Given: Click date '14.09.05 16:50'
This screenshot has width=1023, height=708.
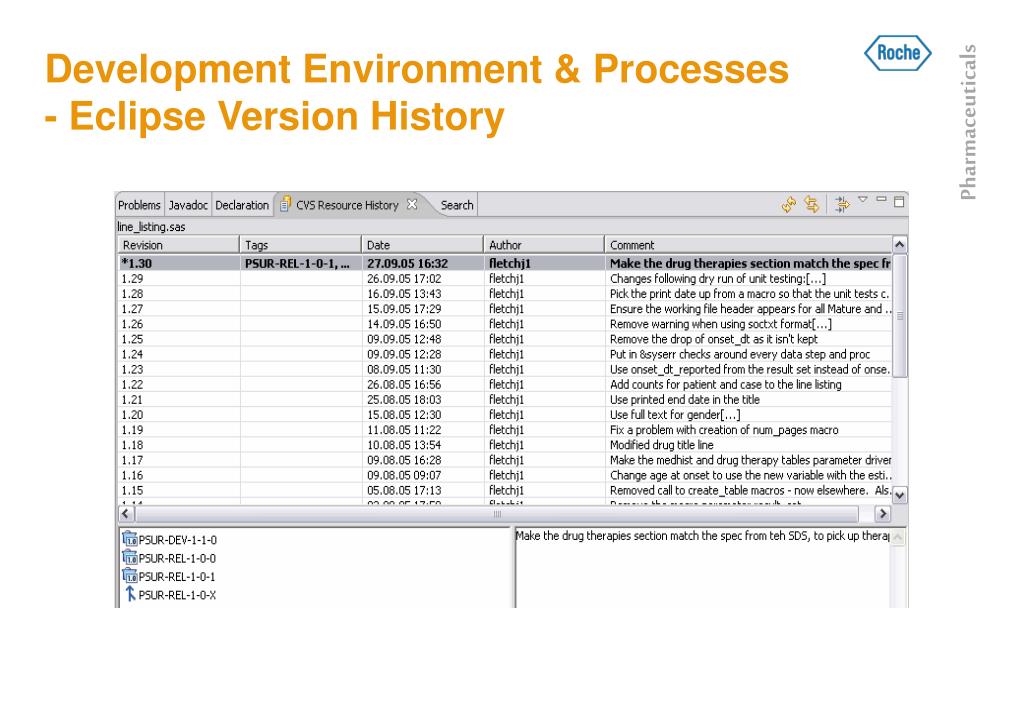Looking at the screenshot, I should pyautogui.click(x=404, y=324).
